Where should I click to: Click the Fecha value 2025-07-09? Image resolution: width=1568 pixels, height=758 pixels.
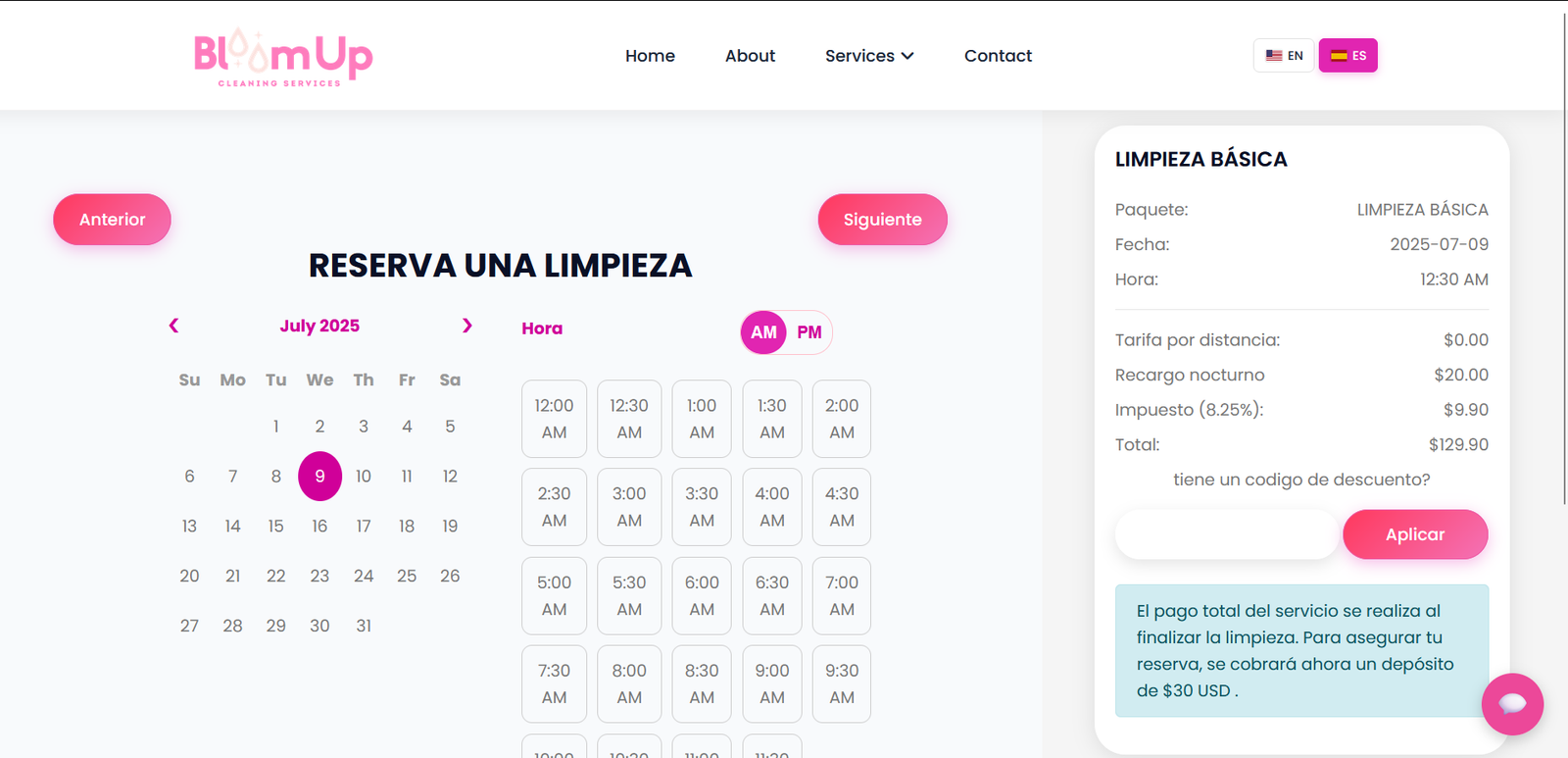[x=1439, y=244]
